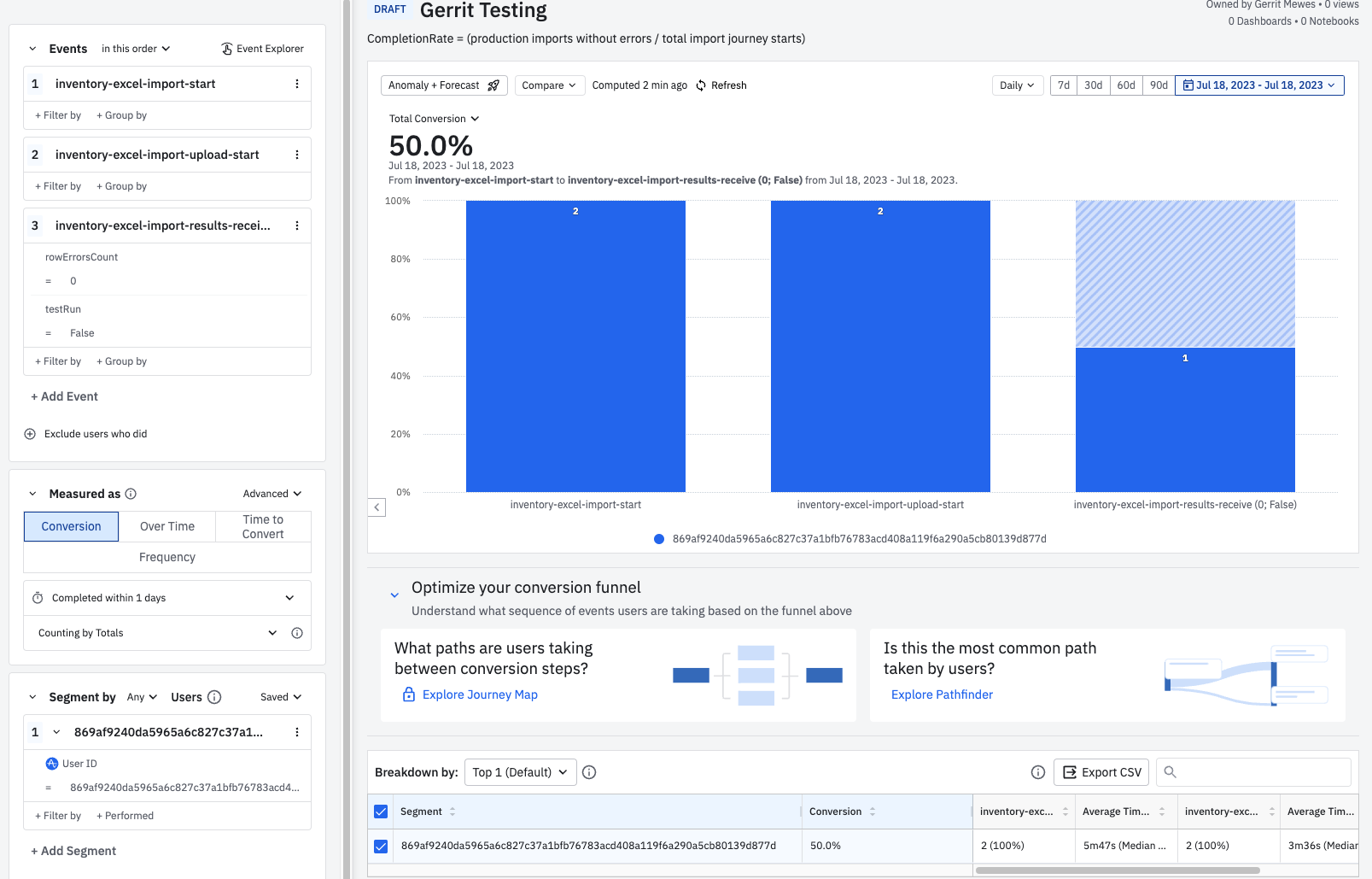Viewport: 1372px width, 879px height.
Task: Click the info icon beside Measured as
Action: pyautogui.click(x=131, y=494)
